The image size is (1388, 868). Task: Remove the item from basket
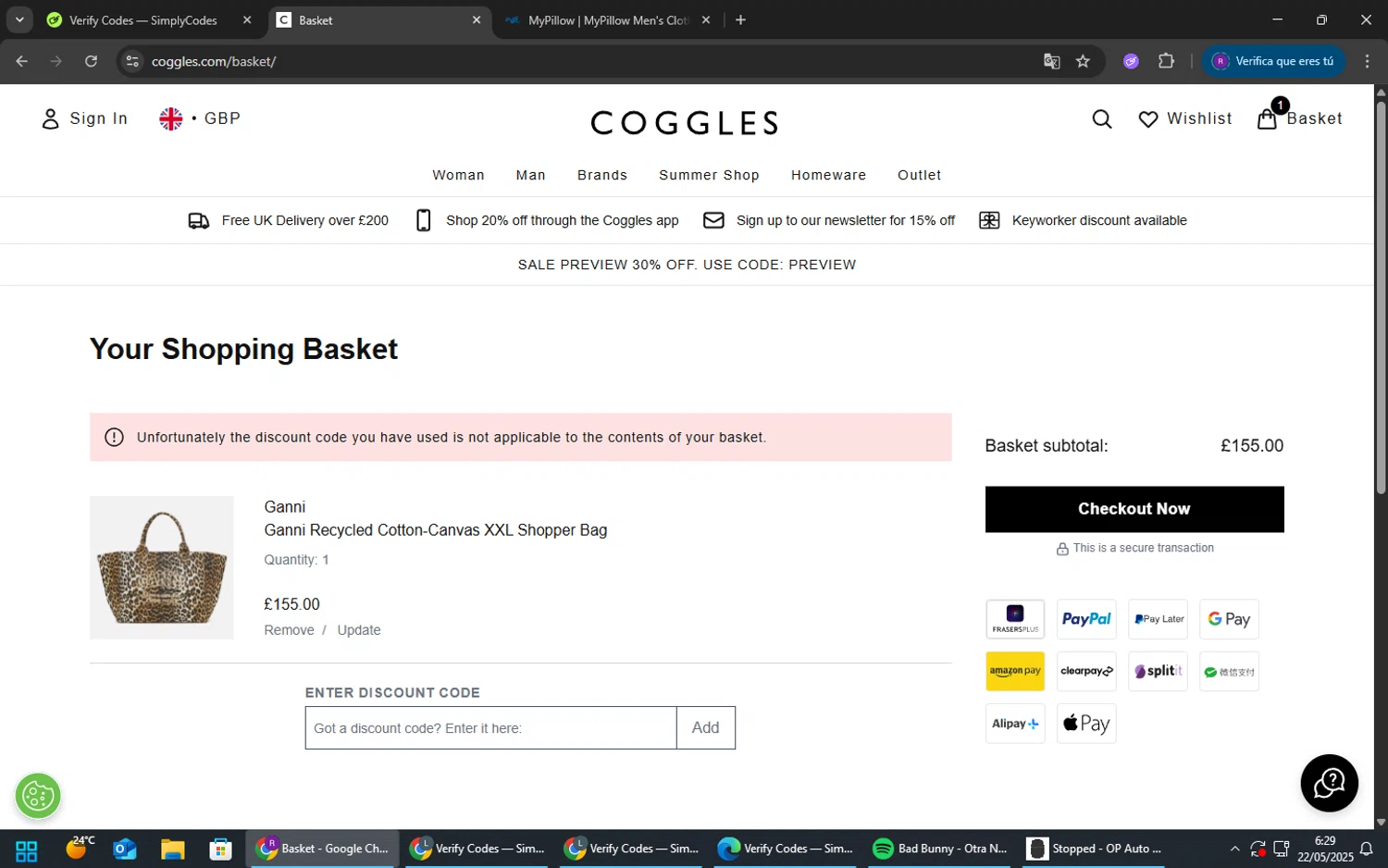point(289,630)
